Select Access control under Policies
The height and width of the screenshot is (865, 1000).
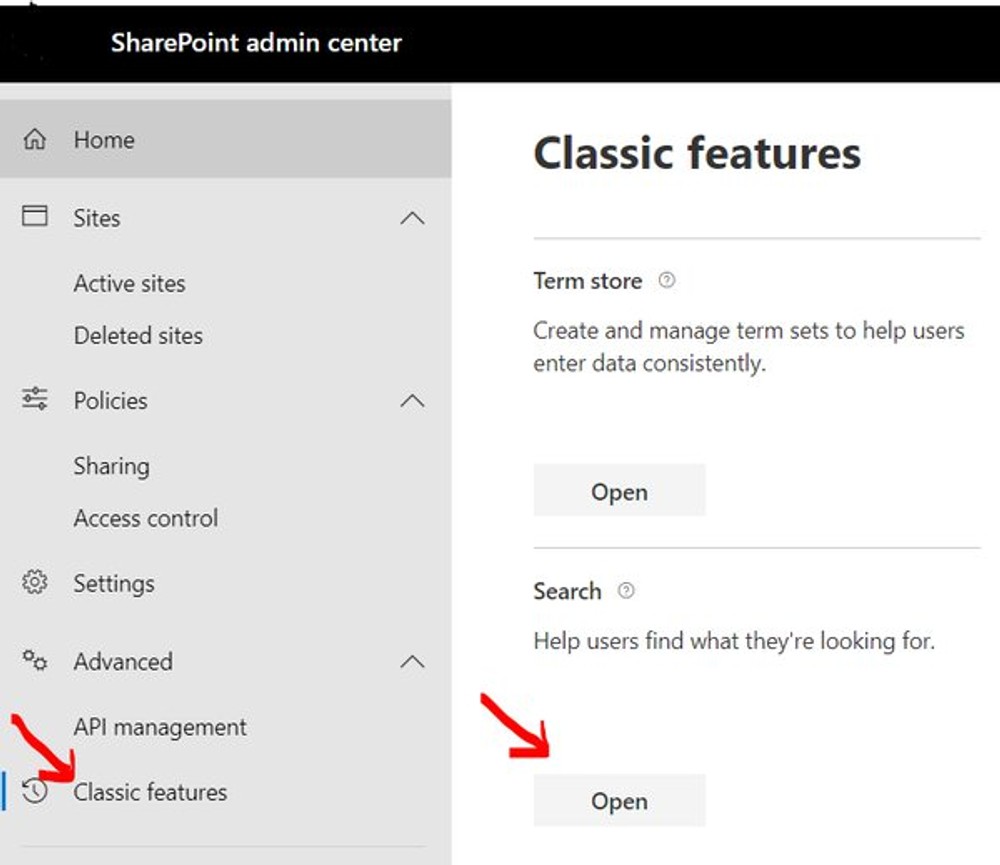click(x=145, y=518)
